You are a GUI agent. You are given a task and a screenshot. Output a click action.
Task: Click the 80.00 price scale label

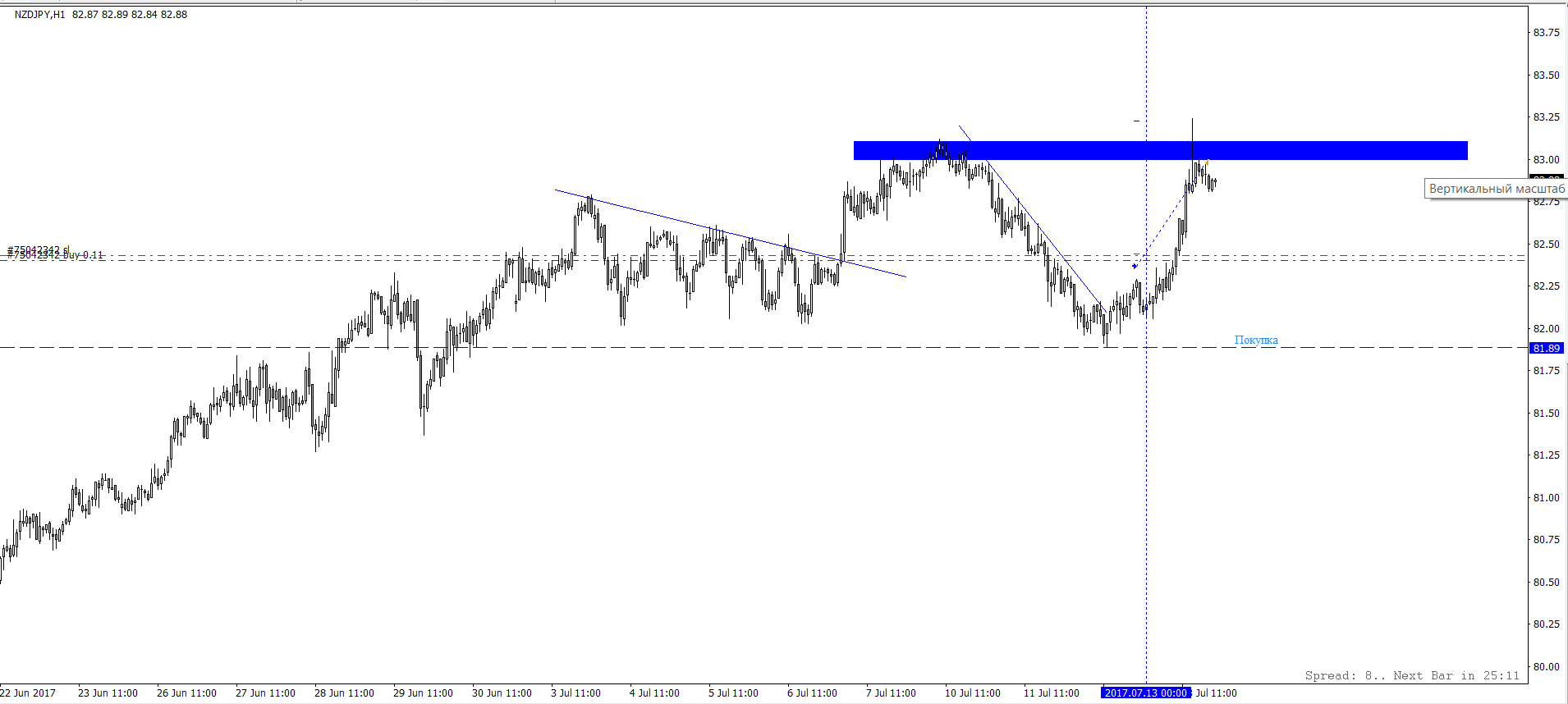[1546, 666]
